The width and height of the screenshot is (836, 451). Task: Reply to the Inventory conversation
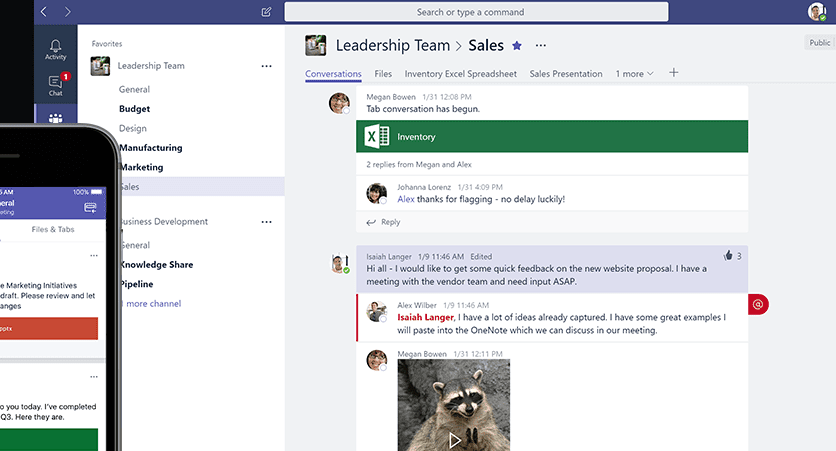[383, 222]
